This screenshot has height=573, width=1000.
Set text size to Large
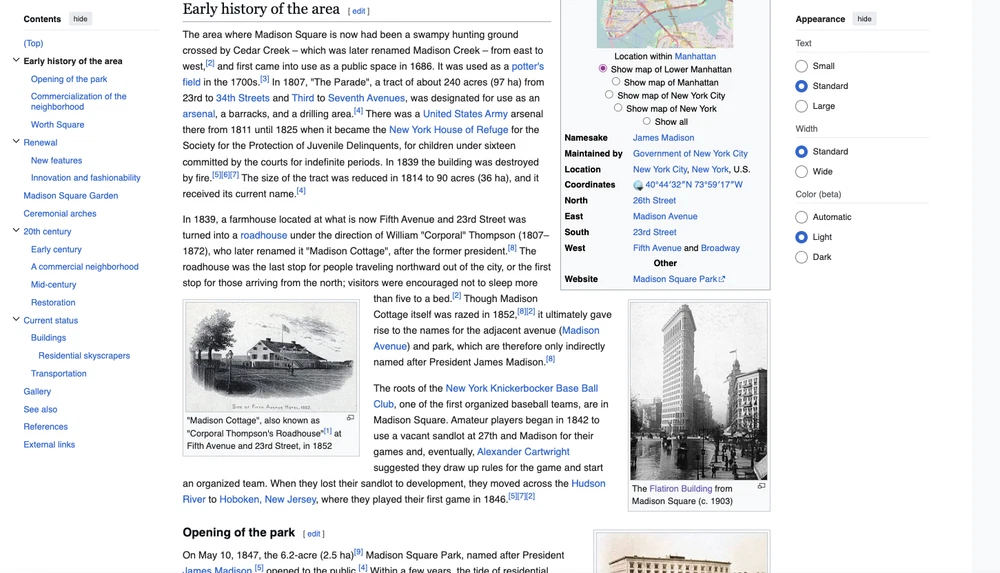pyautogui.click(x=801, y=106)
